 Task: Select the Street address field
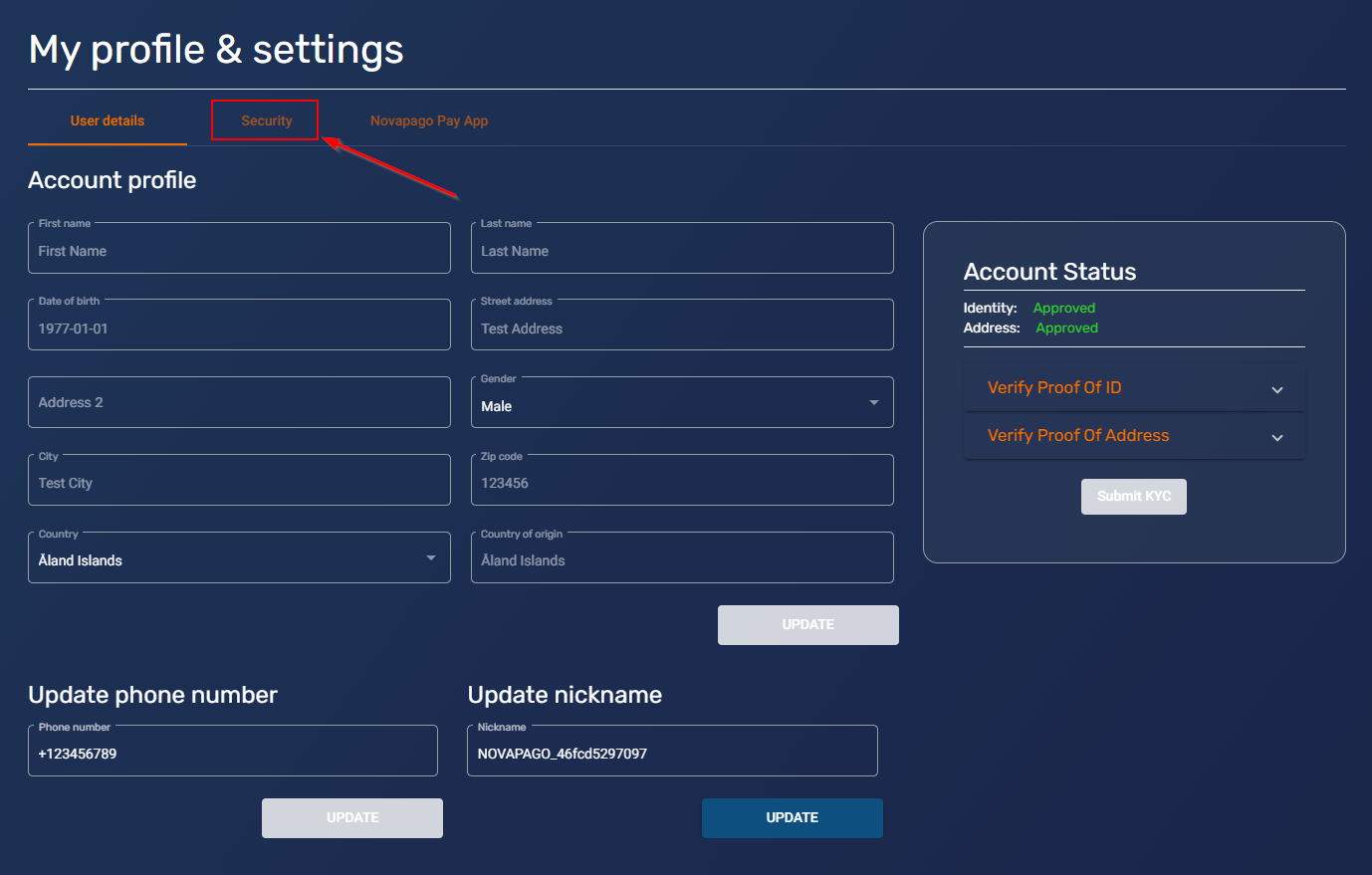[681, 328]
